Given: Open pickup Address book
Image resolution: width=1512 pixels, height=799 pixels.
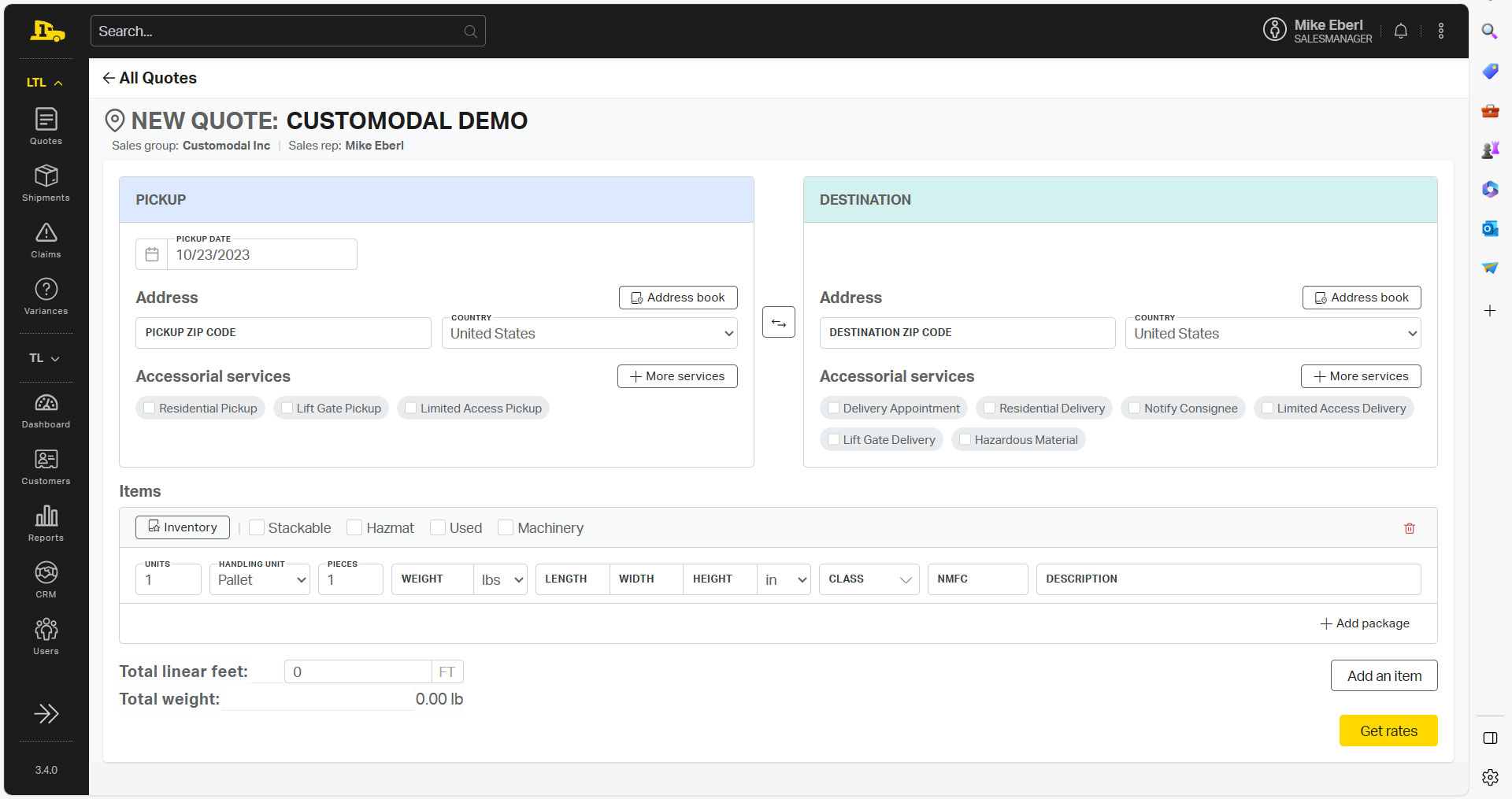Looking at the screenshot, I should (678, 298).
